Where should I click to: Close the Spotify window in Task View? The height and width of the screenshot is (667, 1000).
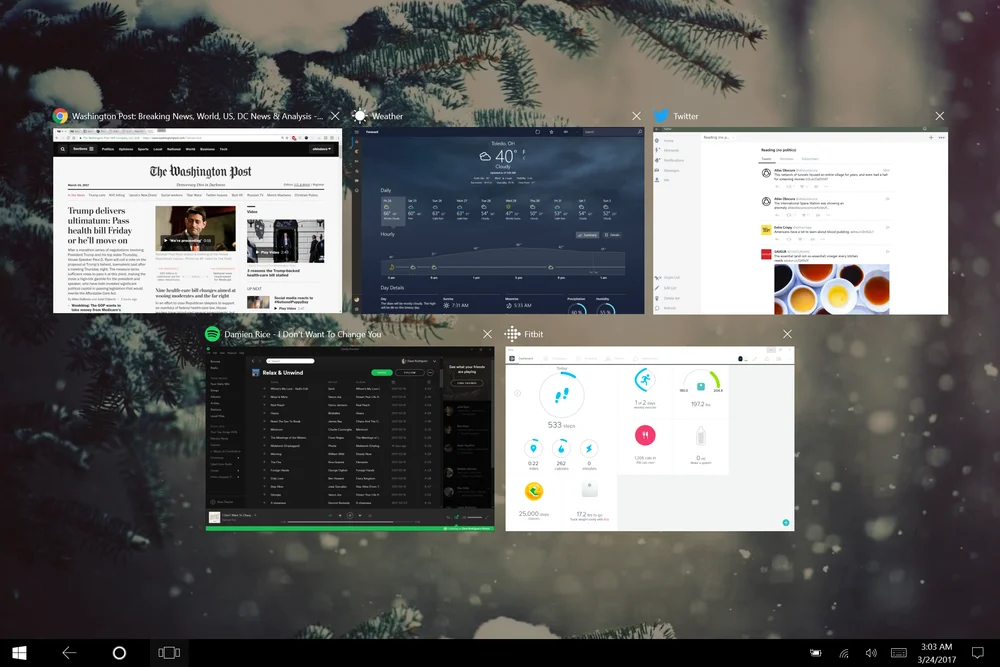[487, 334]
